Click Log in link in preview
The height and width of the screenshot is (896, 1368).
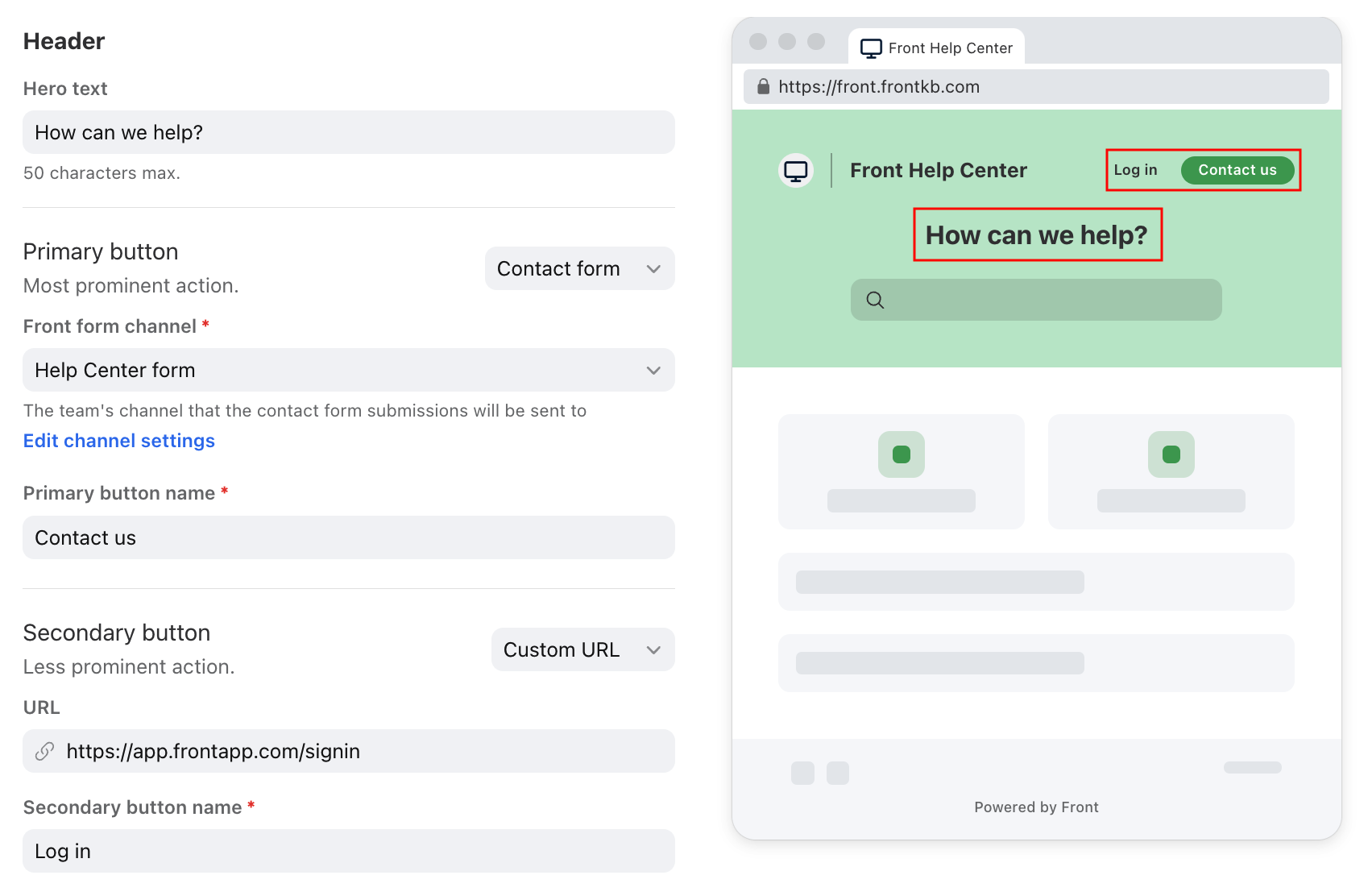(1135, 170)
